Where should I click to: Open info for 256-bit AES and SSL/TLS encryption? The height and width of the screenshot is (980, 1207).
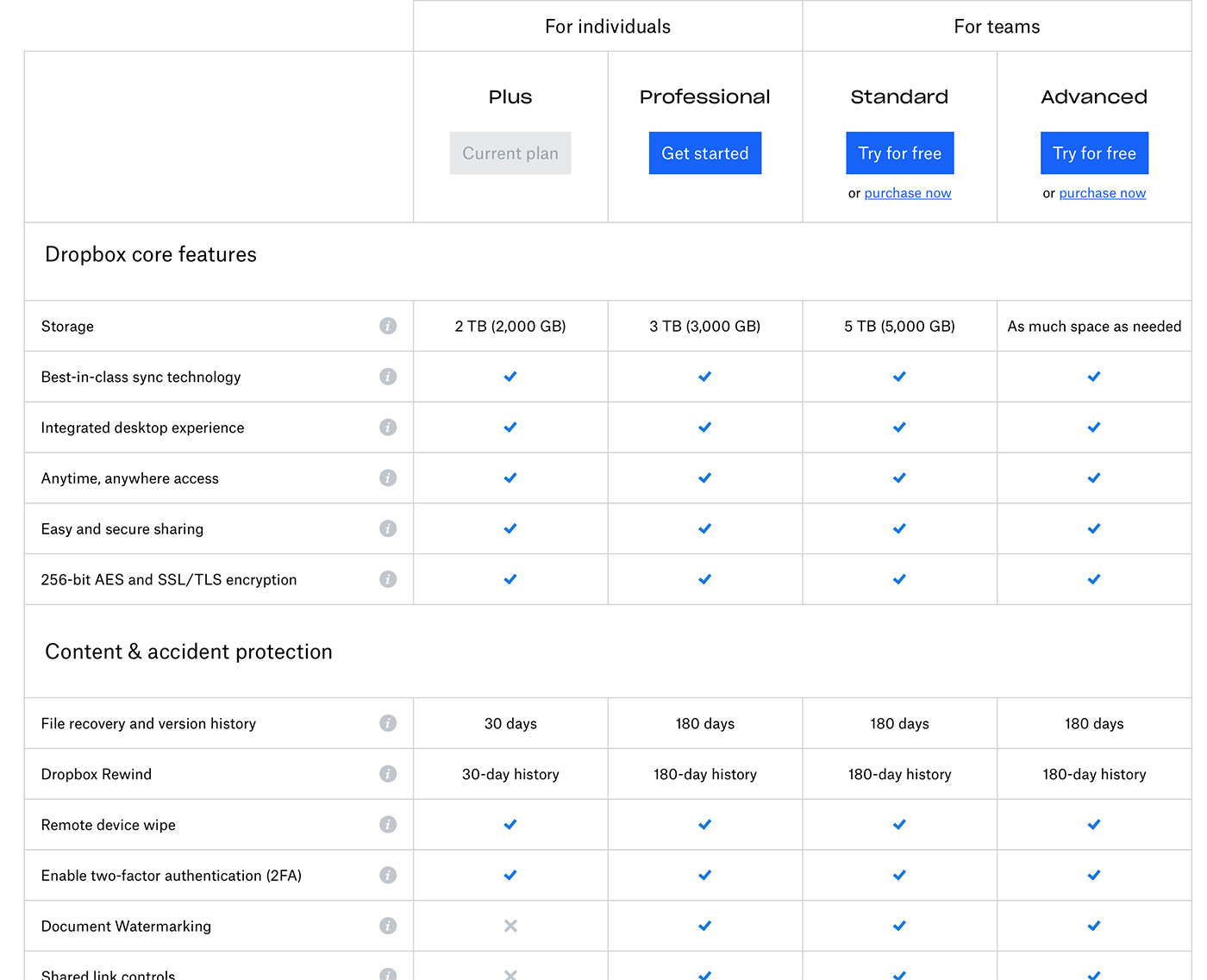click(x=388, y=579)
